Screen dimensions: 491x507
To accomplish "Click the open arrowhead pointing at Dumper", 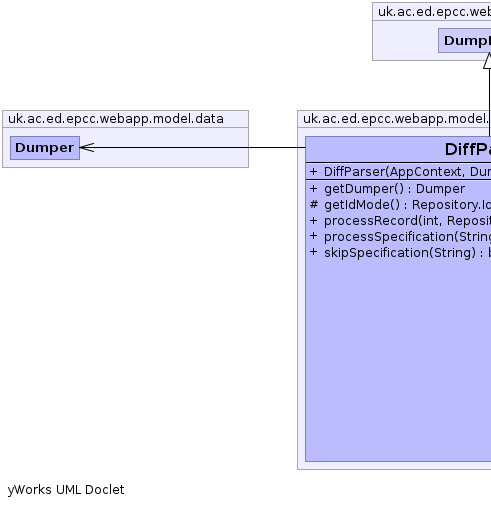I will point(87,148).
